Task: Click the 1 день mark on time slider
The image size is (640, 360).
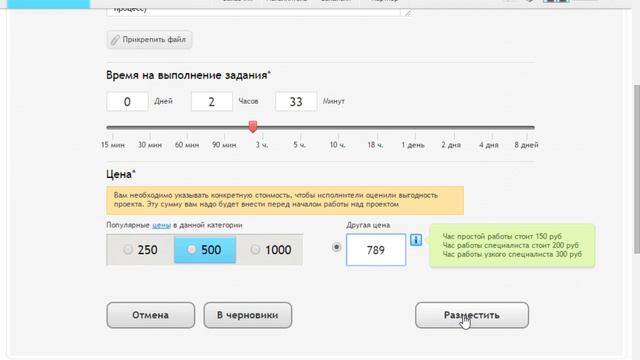Action: tap(413, 145)
